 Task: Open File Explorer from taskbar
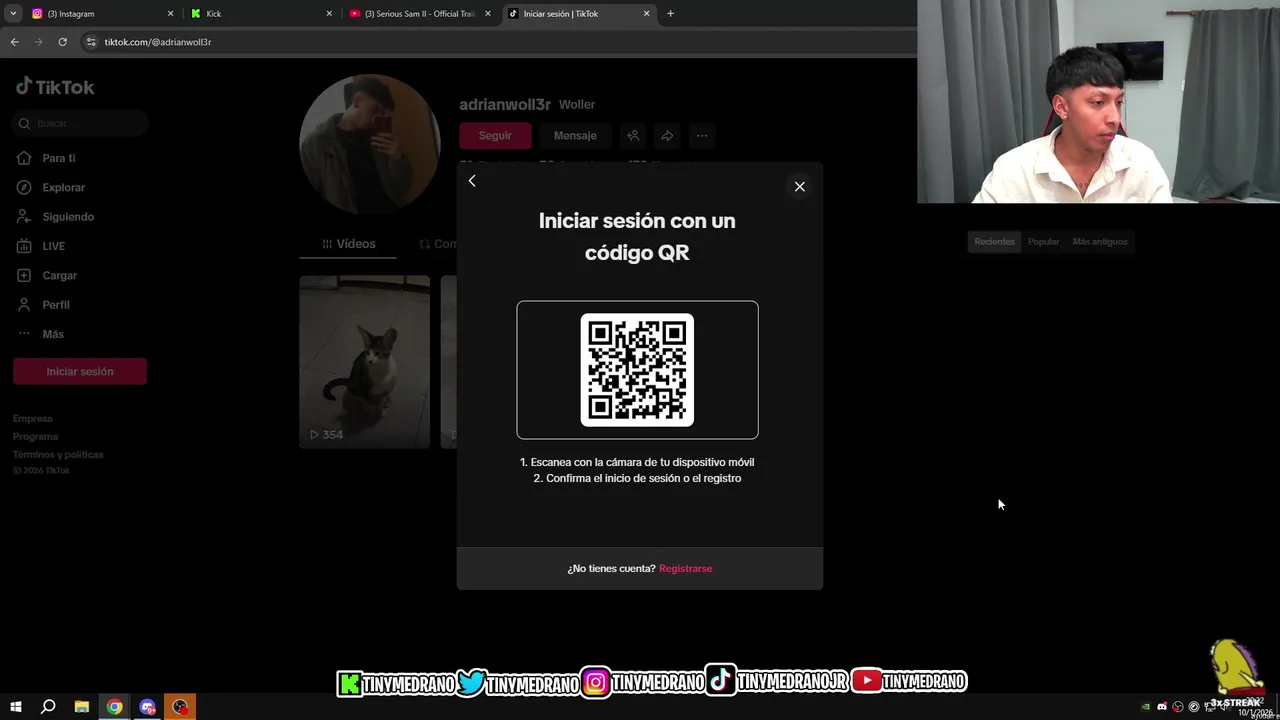82,707
